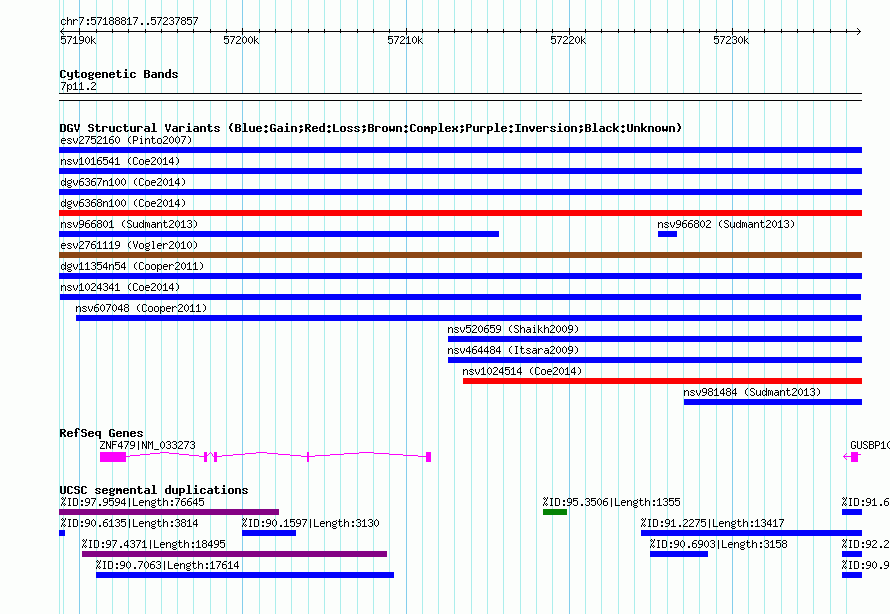Select nsv520659 (Shaikh2009) variant label
890x614 pixels.
coord(513,329)
